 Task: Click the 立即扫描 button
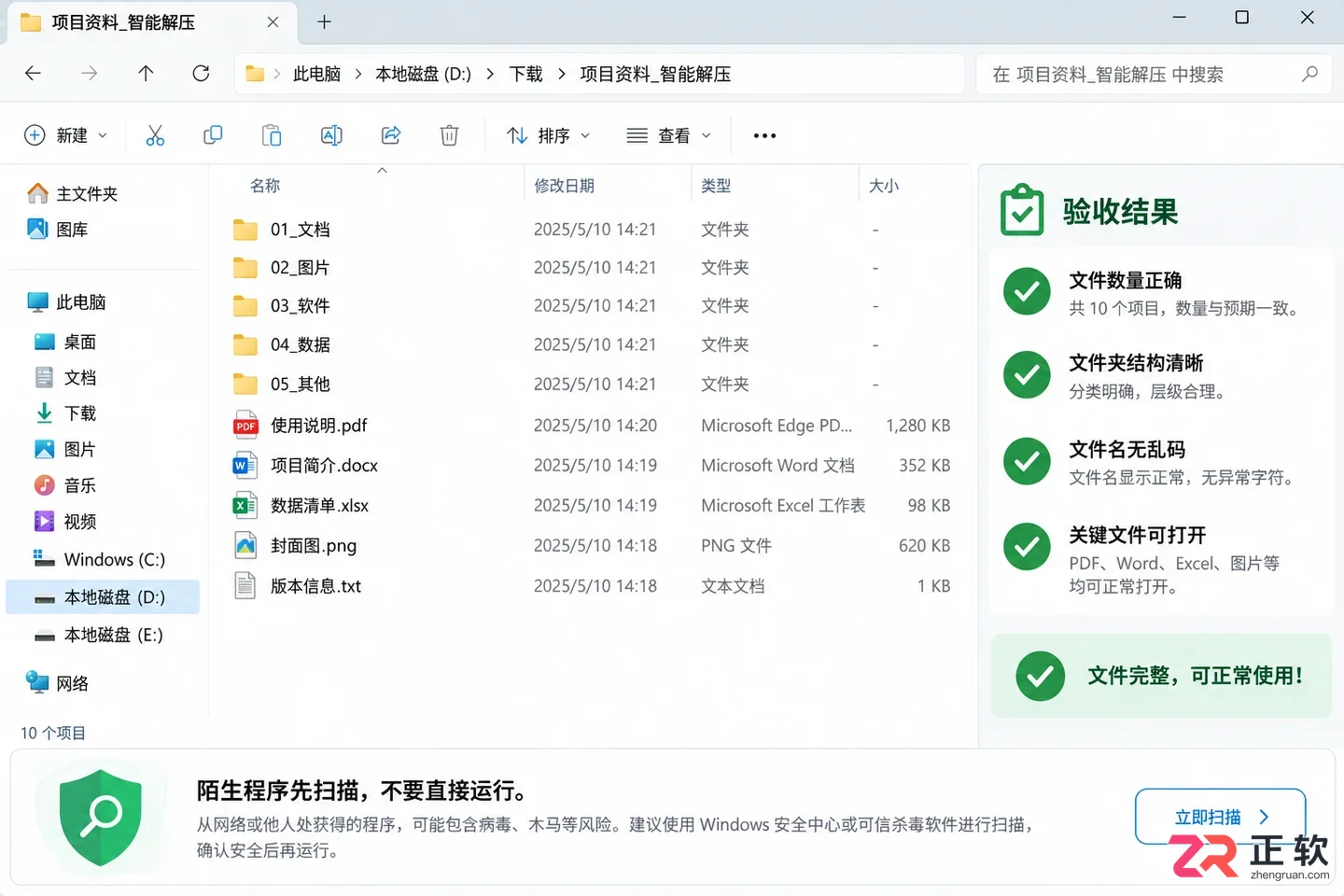coord(1220,817)
